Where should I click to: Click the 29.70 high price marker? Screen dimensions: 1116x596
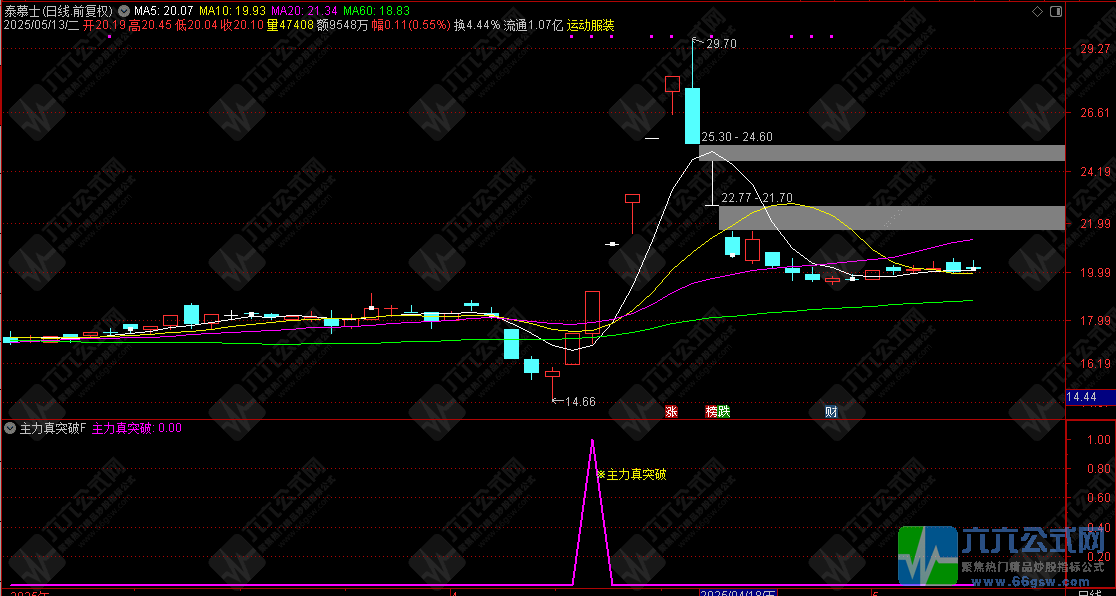point(720,44)
